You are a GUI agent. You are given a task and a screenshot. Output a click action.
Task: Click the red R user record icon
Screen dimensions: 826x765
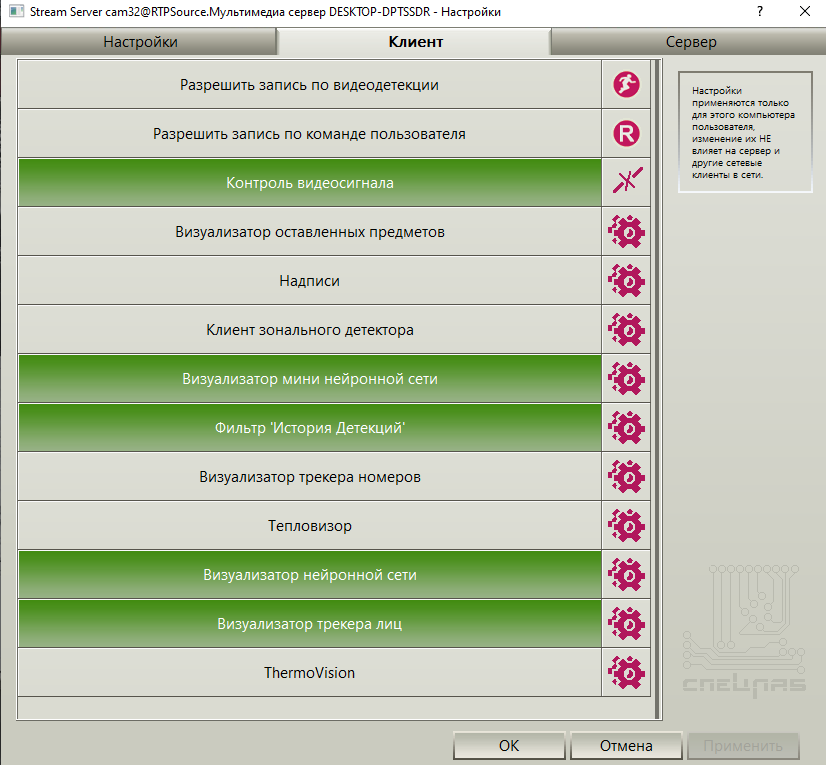[626, 133]
